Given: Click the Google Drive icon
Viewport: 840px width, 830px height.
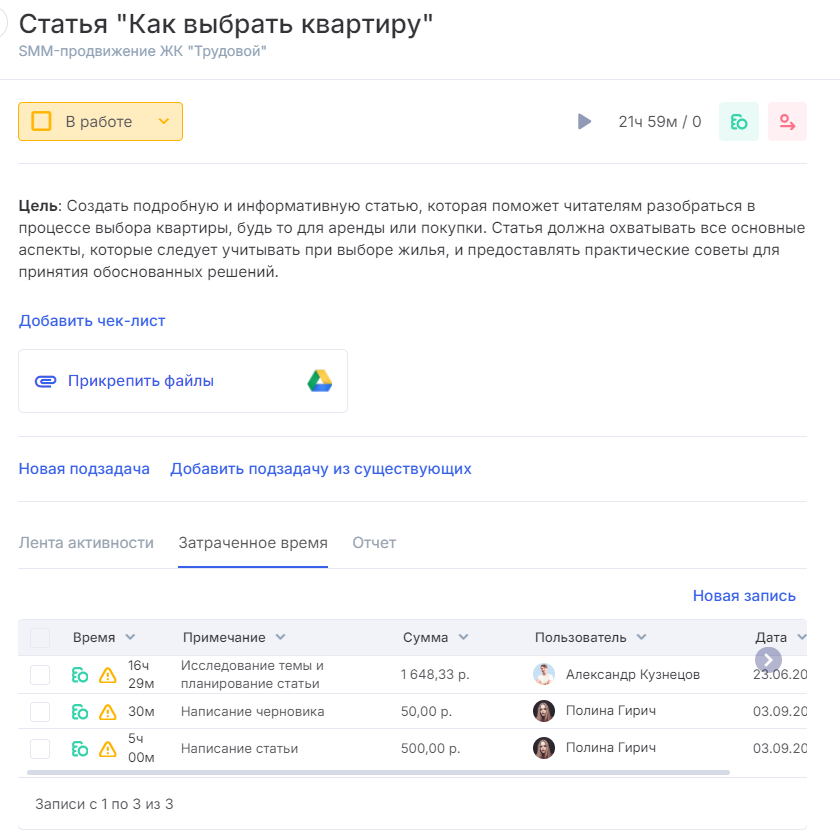Looking at the screenshot, I should [319, 381].
